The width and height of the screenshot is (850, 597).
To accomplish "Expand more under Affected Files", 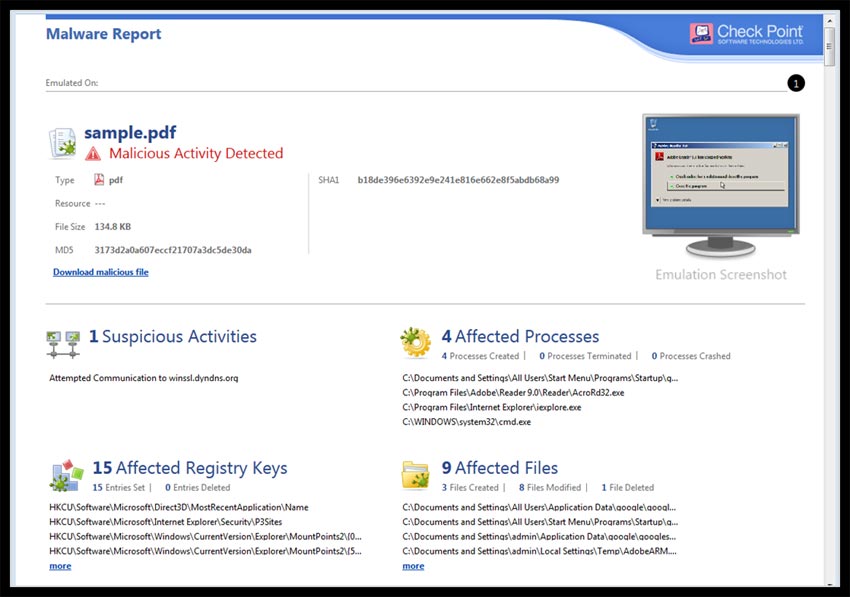I will coord(413,566).
